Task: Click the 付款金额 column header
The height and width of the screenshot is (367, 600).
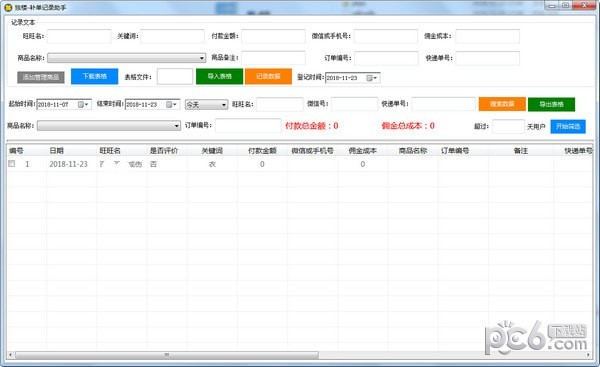Action: click(x=262, y=151)
